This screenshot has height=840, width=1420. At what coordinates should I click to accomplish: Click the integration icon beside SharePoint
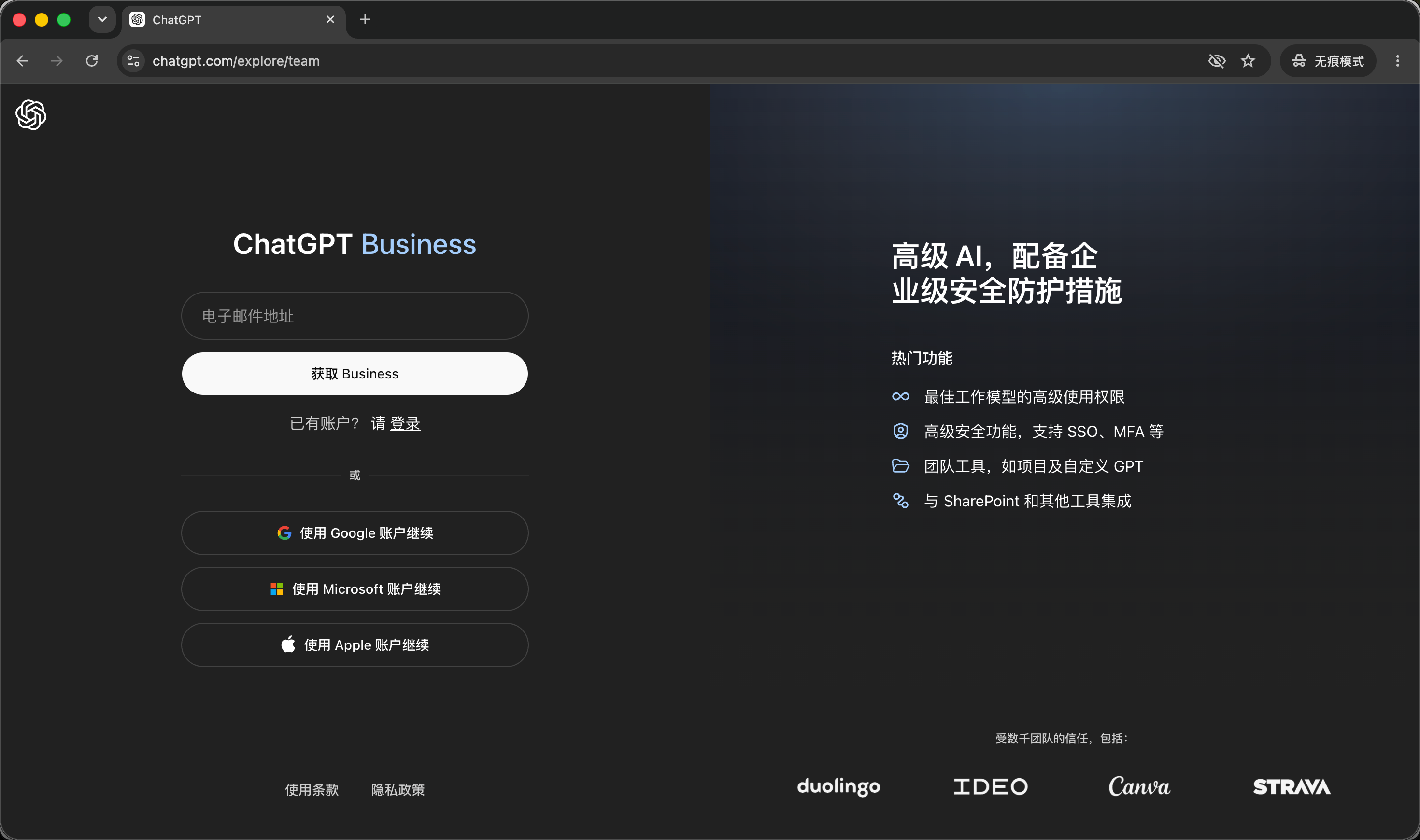901,501
